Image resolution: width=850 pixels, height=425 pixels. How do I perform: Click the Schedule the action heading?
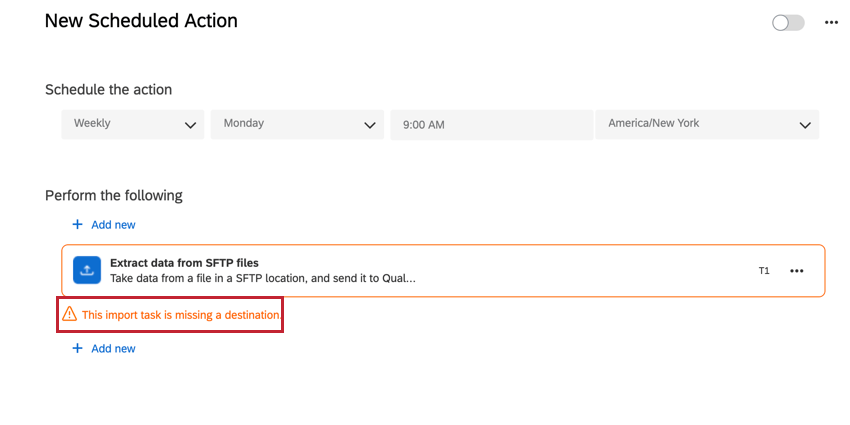coord(108,89)
